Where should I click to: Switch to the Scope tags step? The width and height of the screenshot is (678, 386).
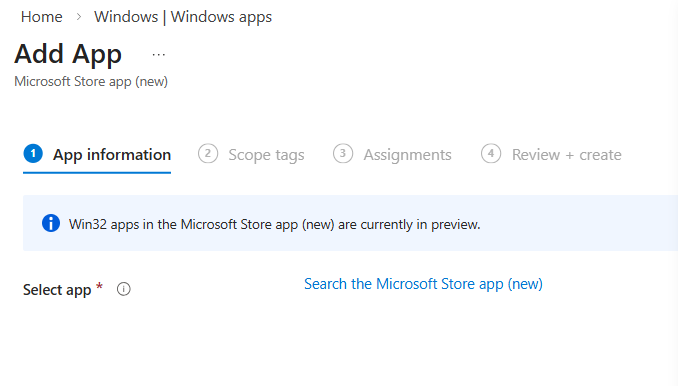[x=251, y=154]
